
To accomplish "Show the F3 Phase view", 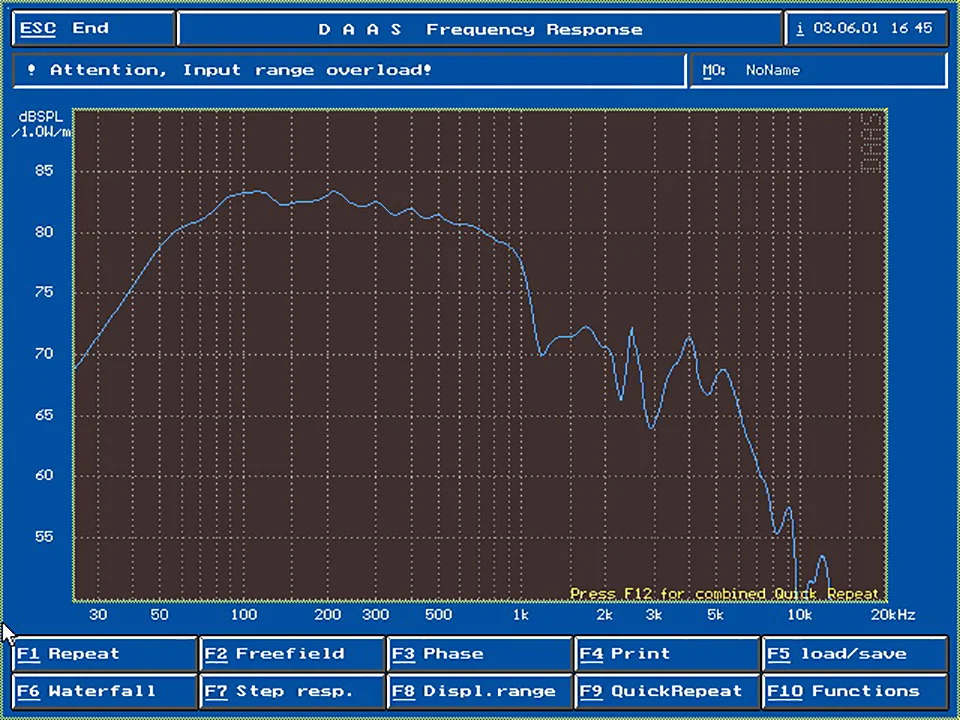I will 479,654.
